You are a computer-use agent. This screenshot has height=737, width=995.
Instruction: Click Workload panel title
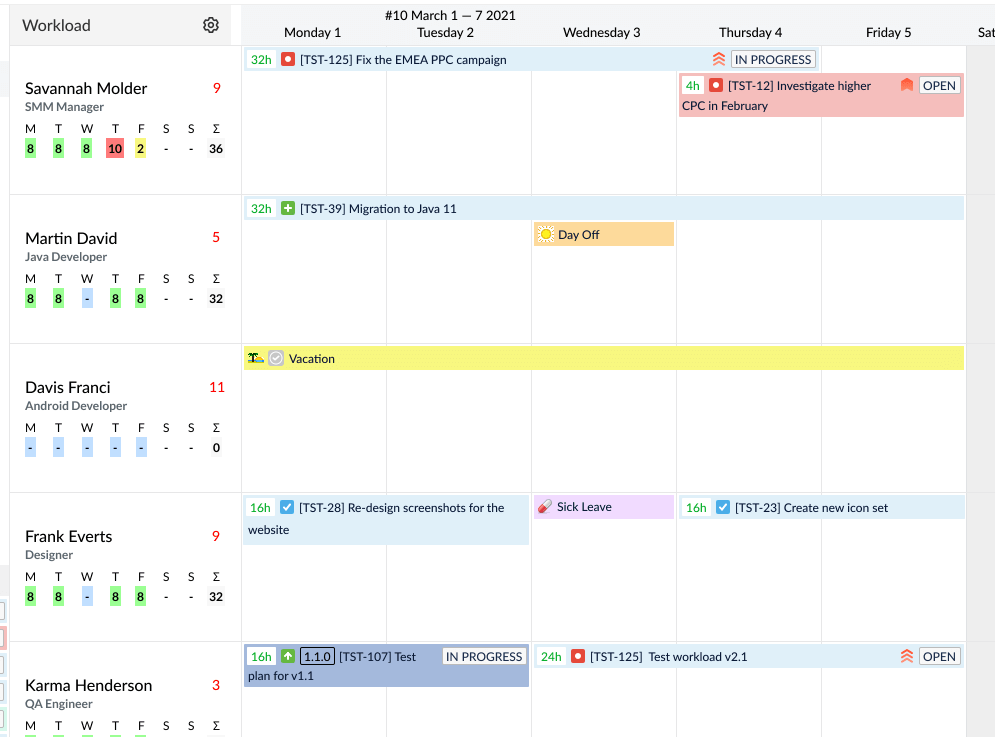tap(56, 25)
